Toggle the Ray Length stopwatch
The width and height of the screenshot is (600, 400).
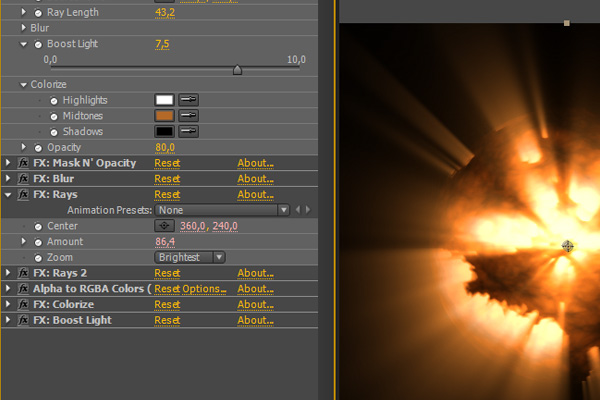[38, 13]
